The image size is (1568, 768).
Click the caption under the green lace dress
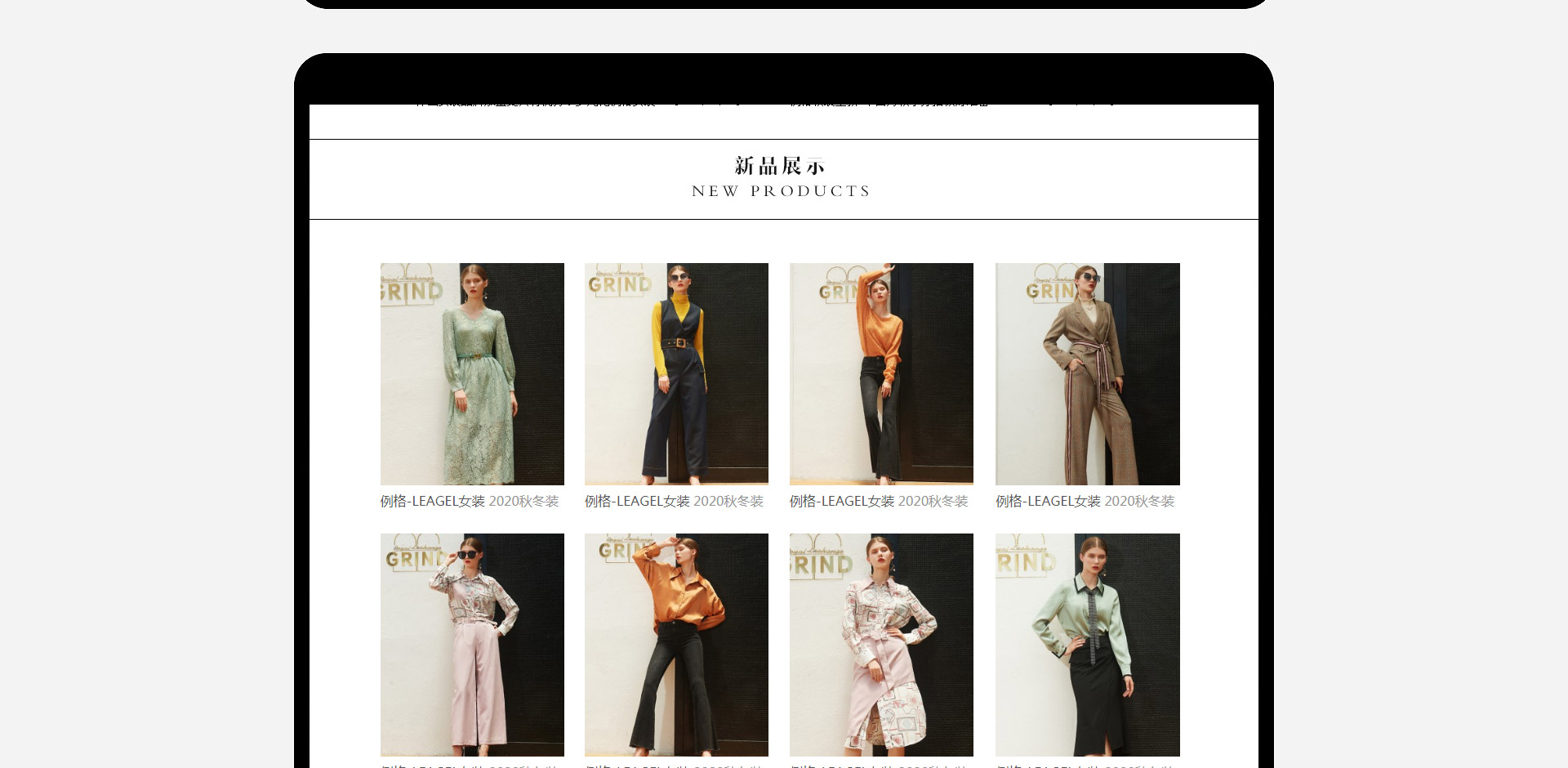pos(470,501)
